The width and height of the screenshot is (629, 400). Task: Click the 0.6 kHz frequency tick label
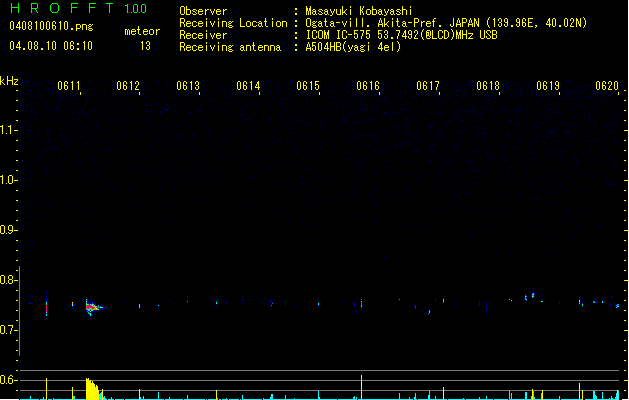pos(8,380)
